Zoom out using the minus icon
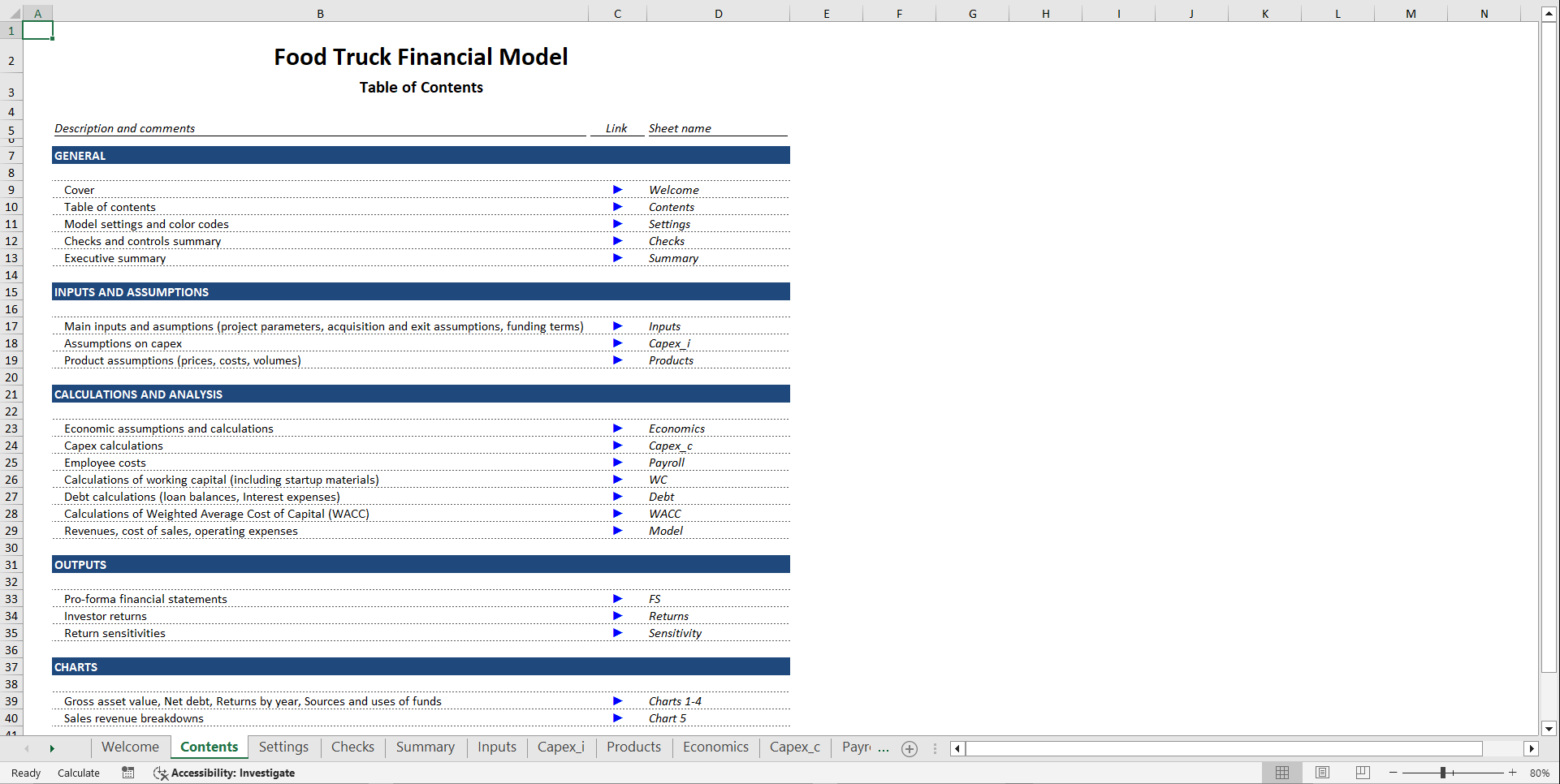The height and width of the screenshot is (784, 1560). coord(1392,773)
